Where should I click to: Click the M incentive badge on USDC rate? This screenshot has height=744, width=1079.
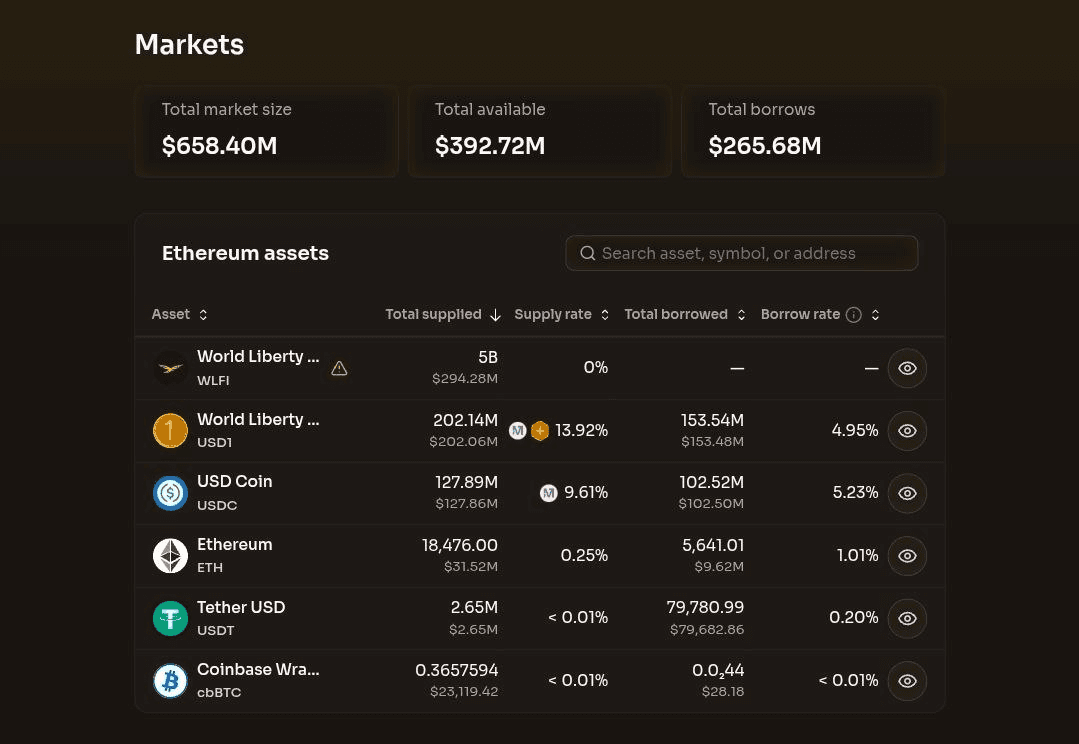[x=548, y=493]
